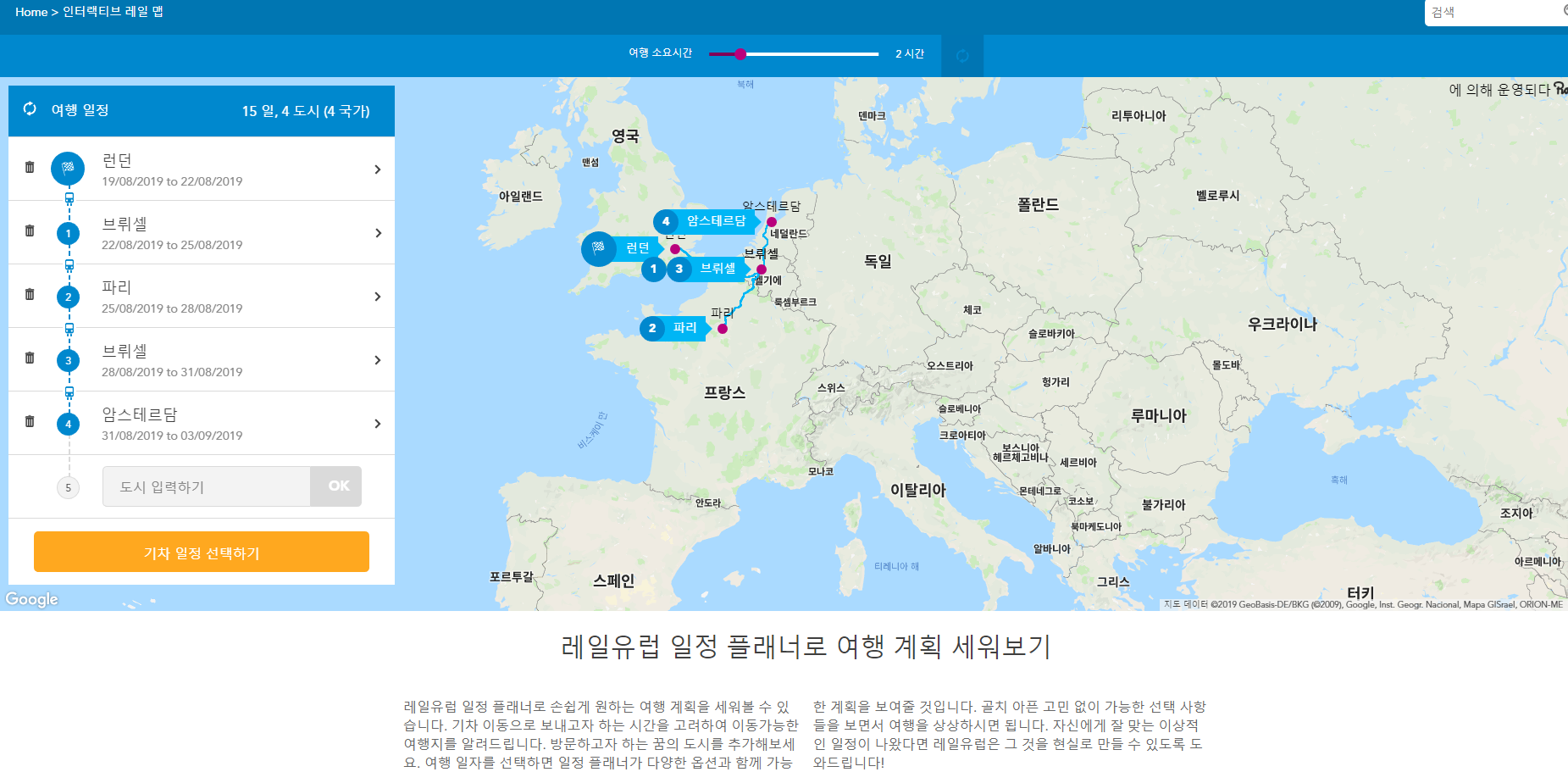Screen dimensions: 1568x772
Task: Click the 우크라이나 label on the map
Action: tap(1283, 324)
